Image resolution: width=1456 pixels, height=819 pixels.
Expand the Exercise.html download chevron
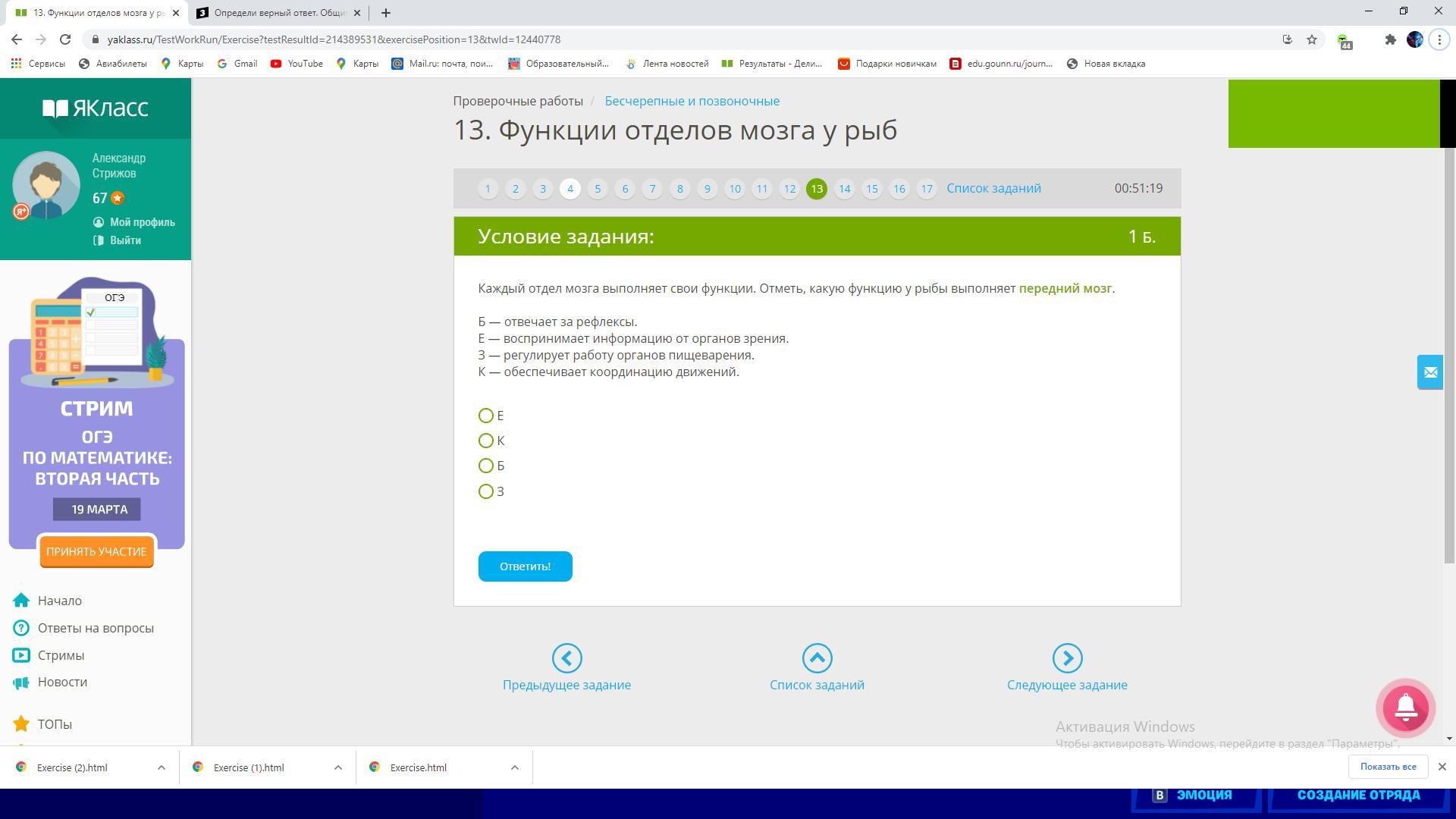click(515, 767)
